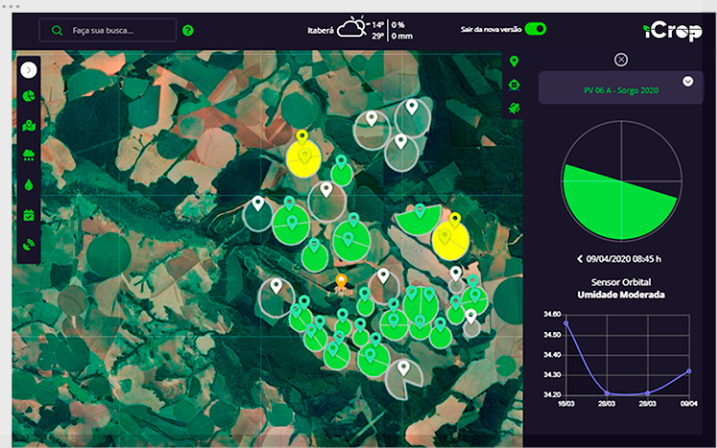
Task: Select the pest bug icon right of map
Action: pos(514,107)
